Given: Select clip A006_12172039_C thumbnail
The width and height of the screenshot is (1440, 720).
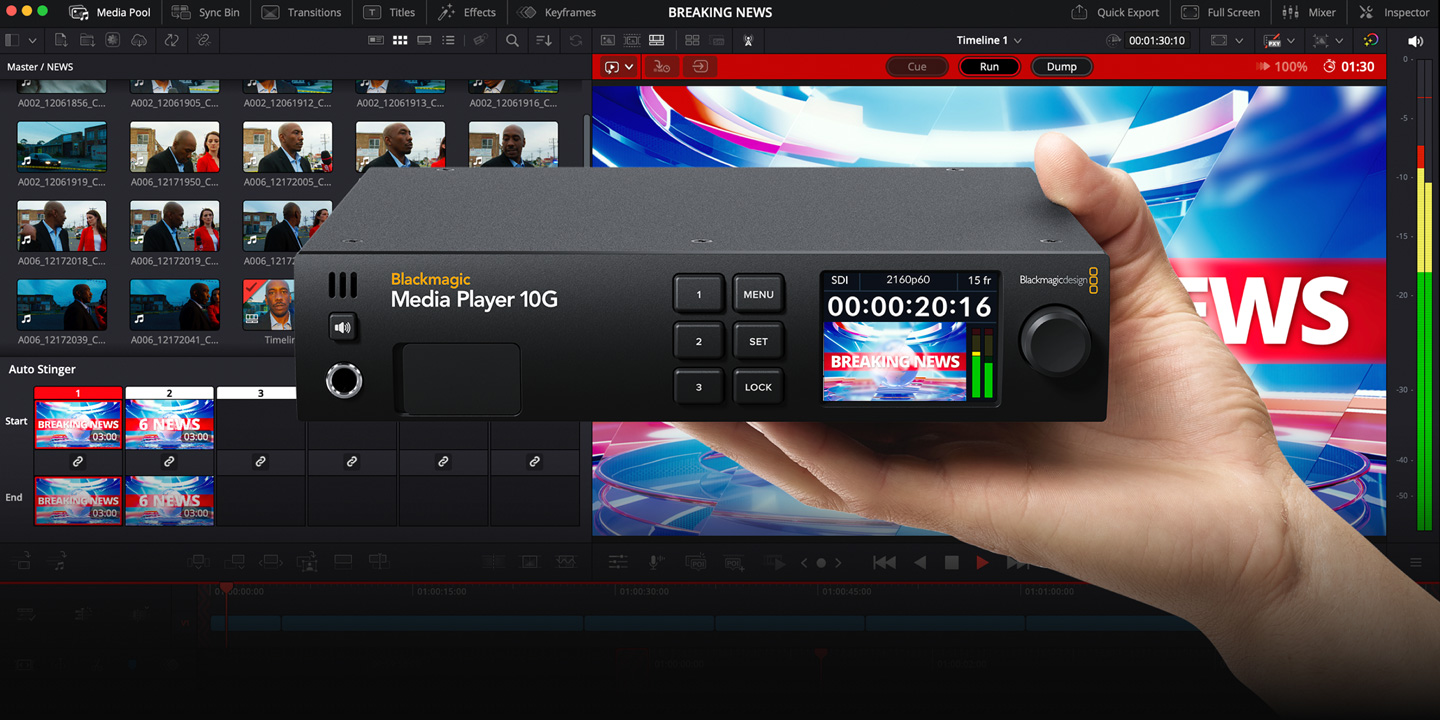Looking at the screenshot, I should tap(62, 304).
